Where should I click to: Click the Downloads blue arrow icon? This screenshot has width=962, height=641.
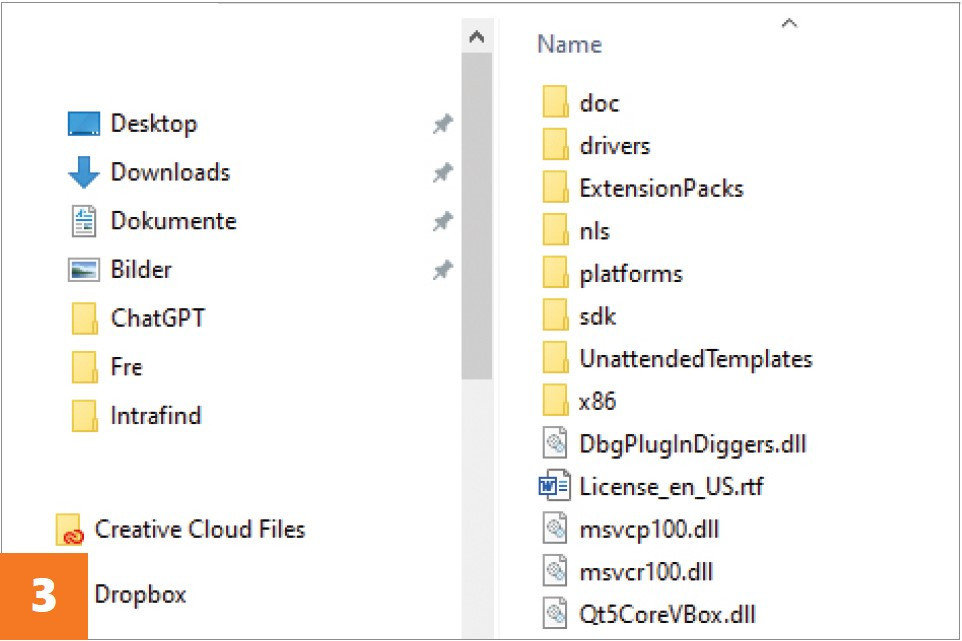[x=83, y=172]
